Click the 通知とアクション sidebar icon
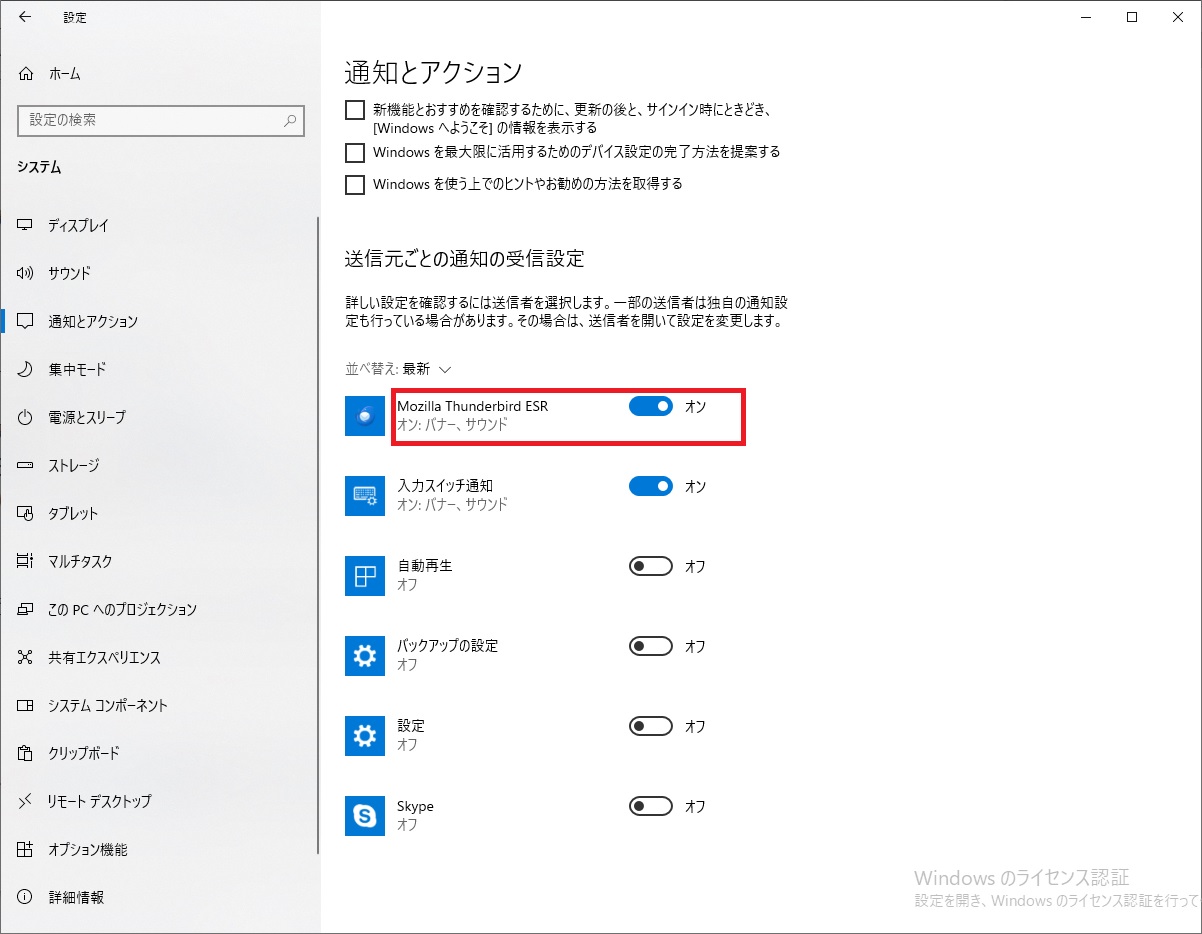Image resolution: width=1202 pixels, height=934 pixels. (26, 321)
